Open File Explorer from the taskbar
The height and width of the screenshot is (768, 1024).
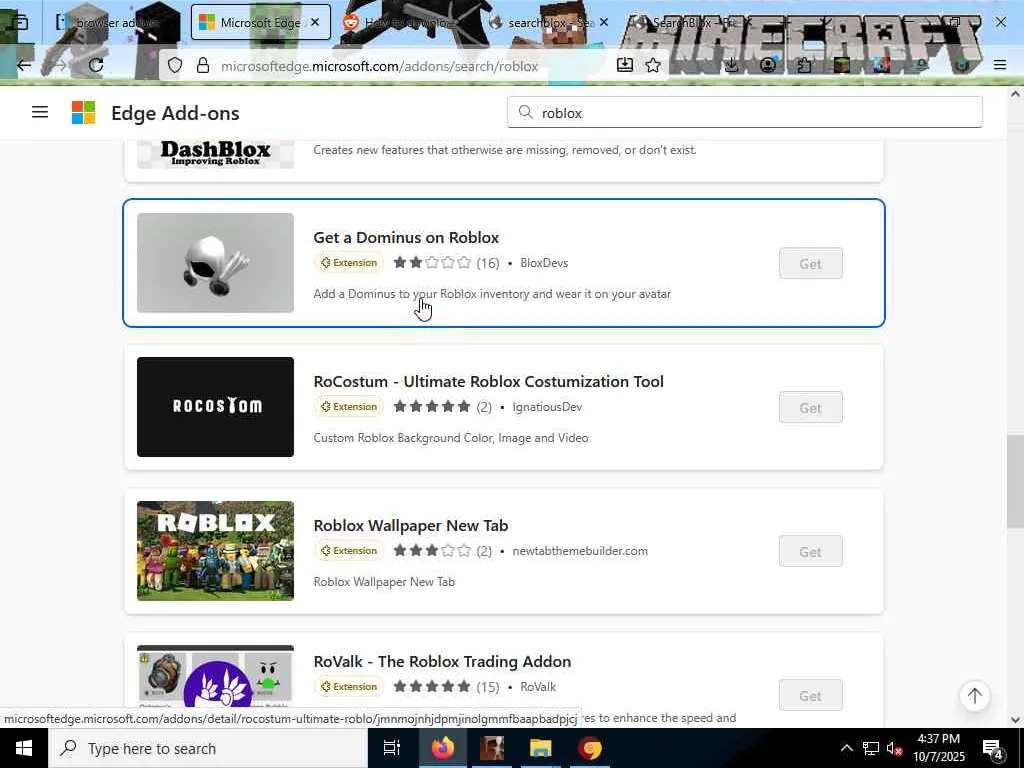(540, 748)
